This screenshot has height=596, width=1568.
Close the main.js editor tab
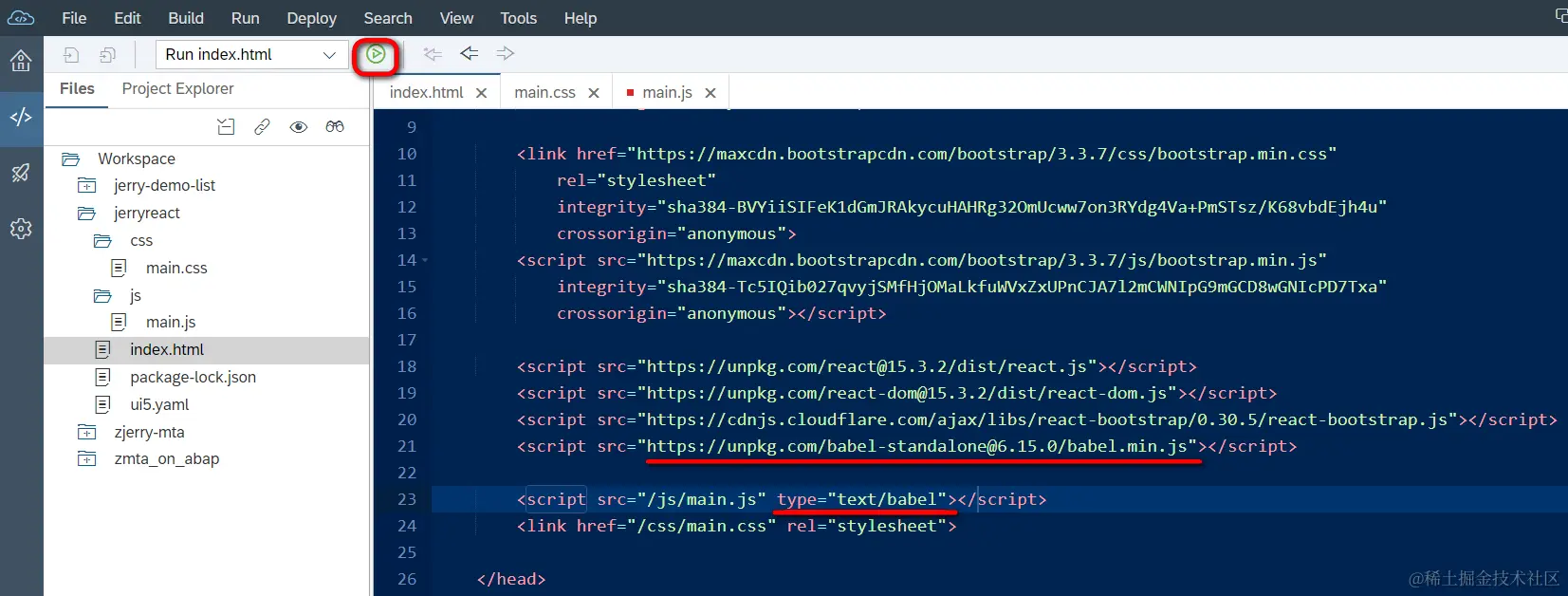click(x=710, y=93)
